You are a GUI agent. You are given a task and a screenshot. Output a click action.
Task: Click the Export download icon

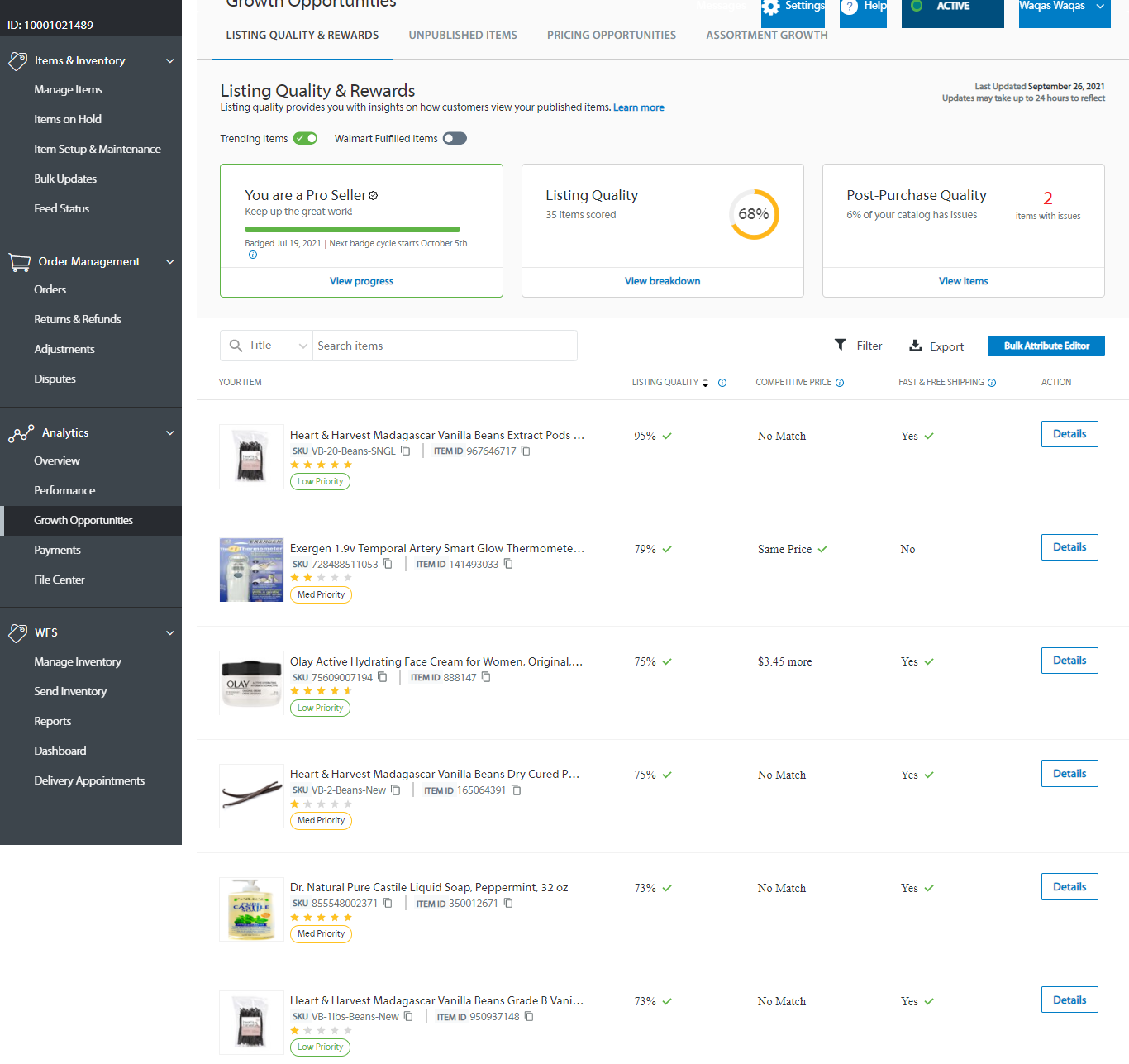click(915, 346)
